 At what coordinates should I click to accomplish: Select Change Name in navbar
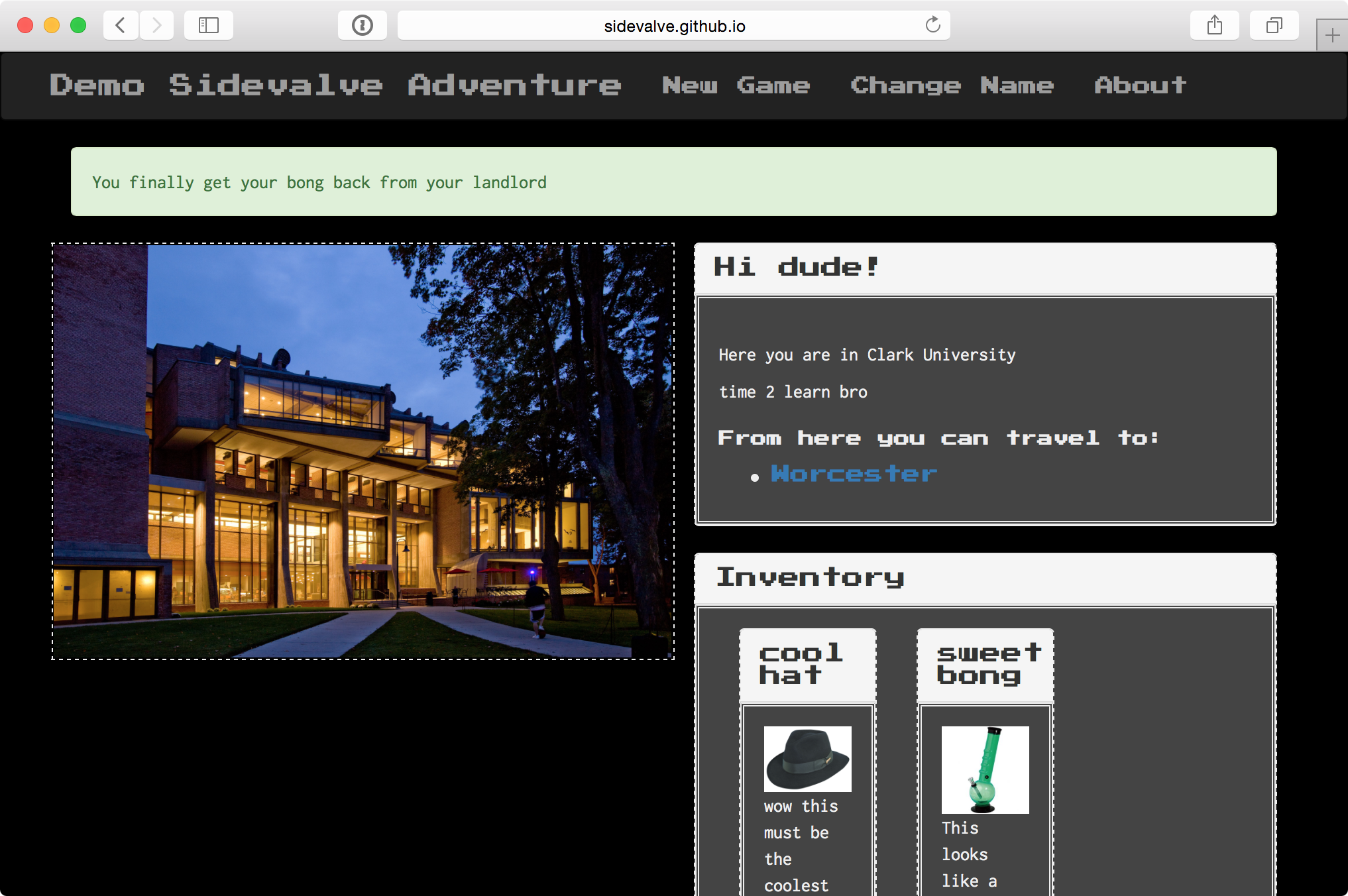(952, 85)
